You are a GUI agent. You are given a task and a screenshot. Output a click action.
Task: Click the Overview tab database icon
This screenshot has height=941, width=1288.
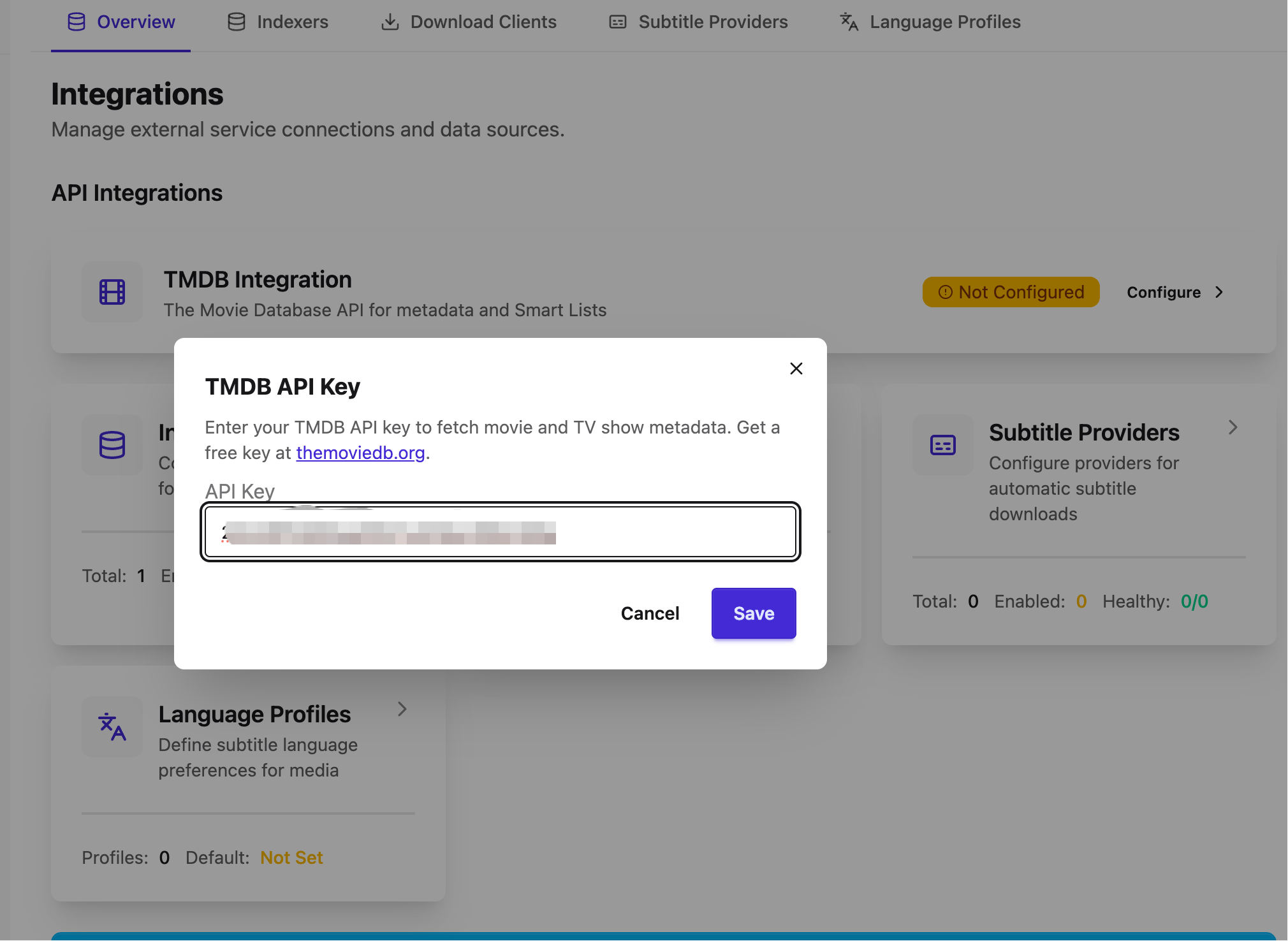[x=77, y=22]
